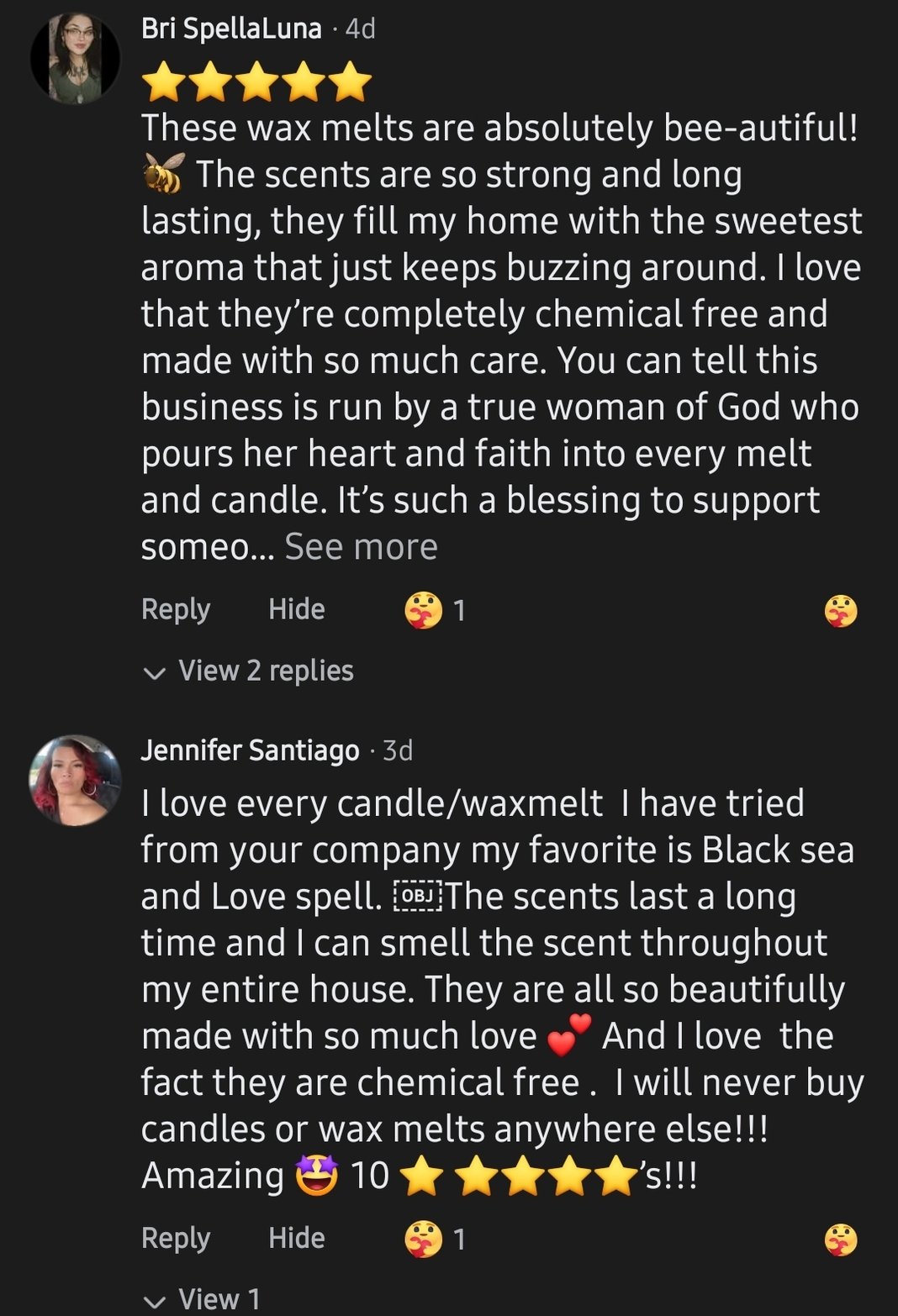Click the five-star rating on Bri's review
This screenshot has width=898, height=1316.
pyautogui.click(x=256, y=82)
